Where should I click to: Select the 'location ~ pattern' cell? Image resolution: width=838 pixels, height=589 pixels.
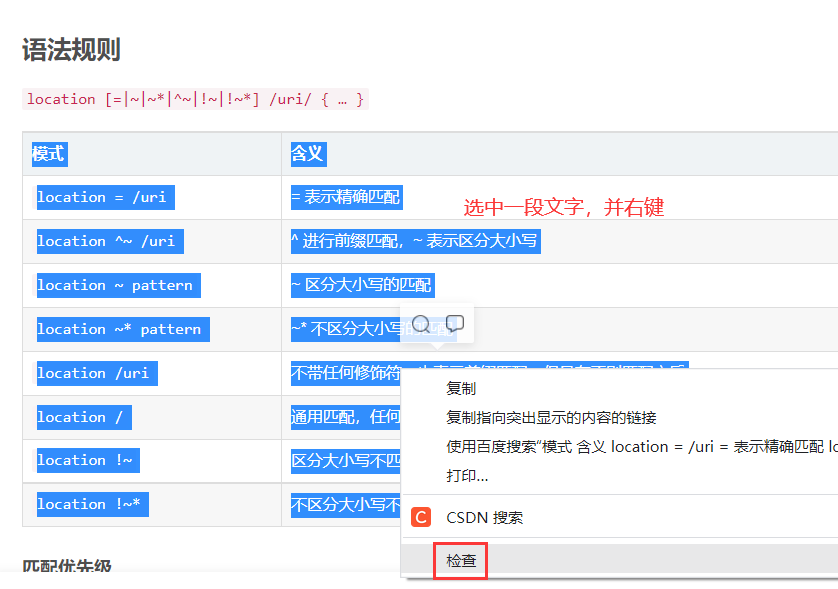coord(117,285)
